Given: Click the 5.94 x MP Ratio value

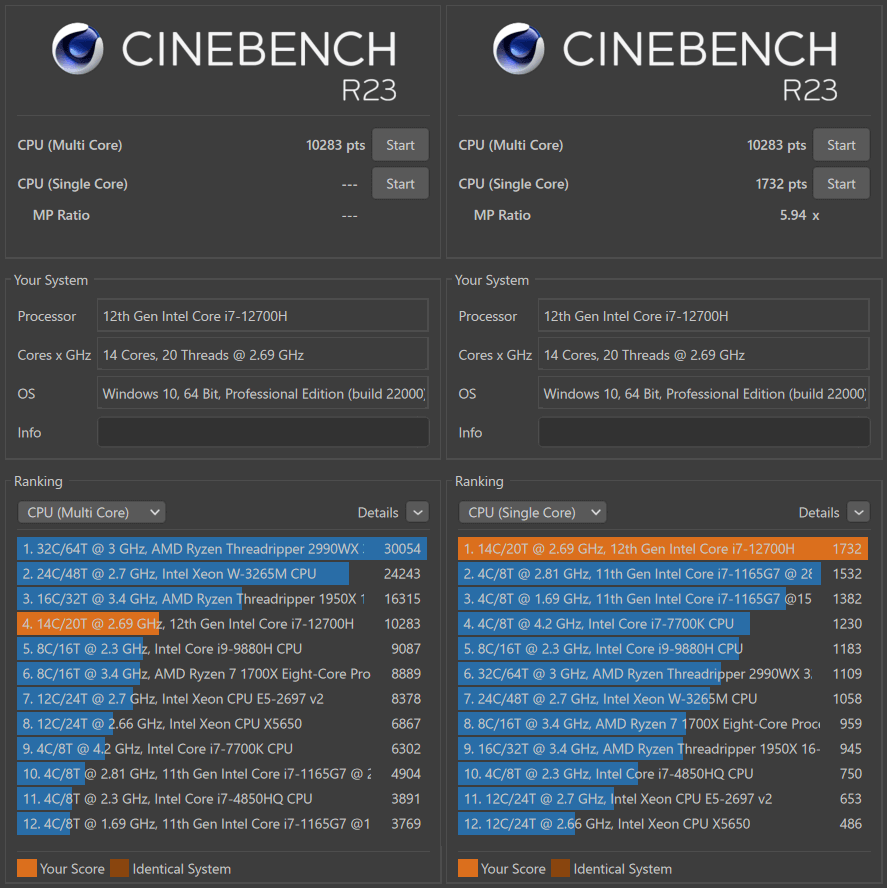Looking at the screenshot, I should (799, 215).
